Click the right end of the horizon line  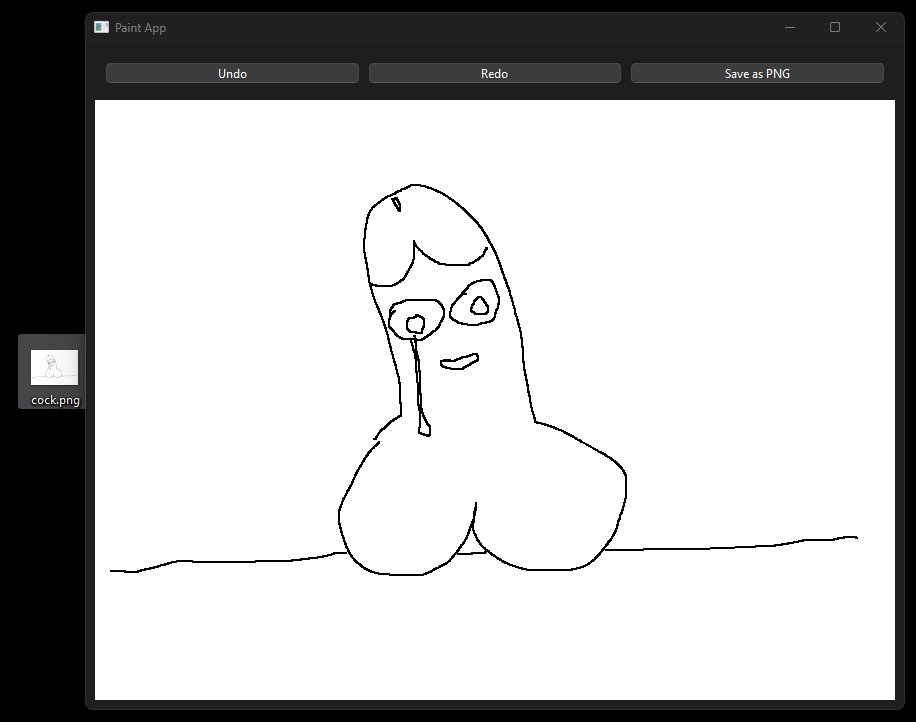(x=854, y=538)
